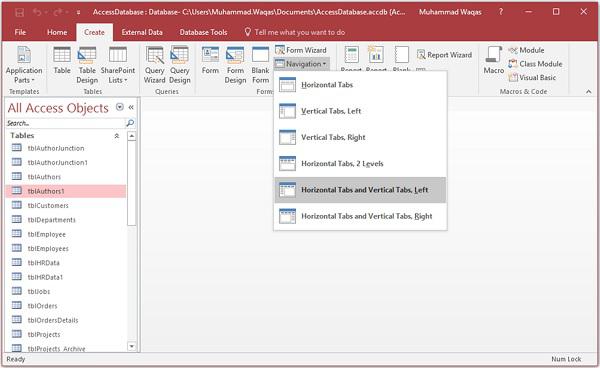The width and height of the screenshot is (600, 368).
Task: Choose Vertical Tabs, Right layout
Action: click(360, 137)
